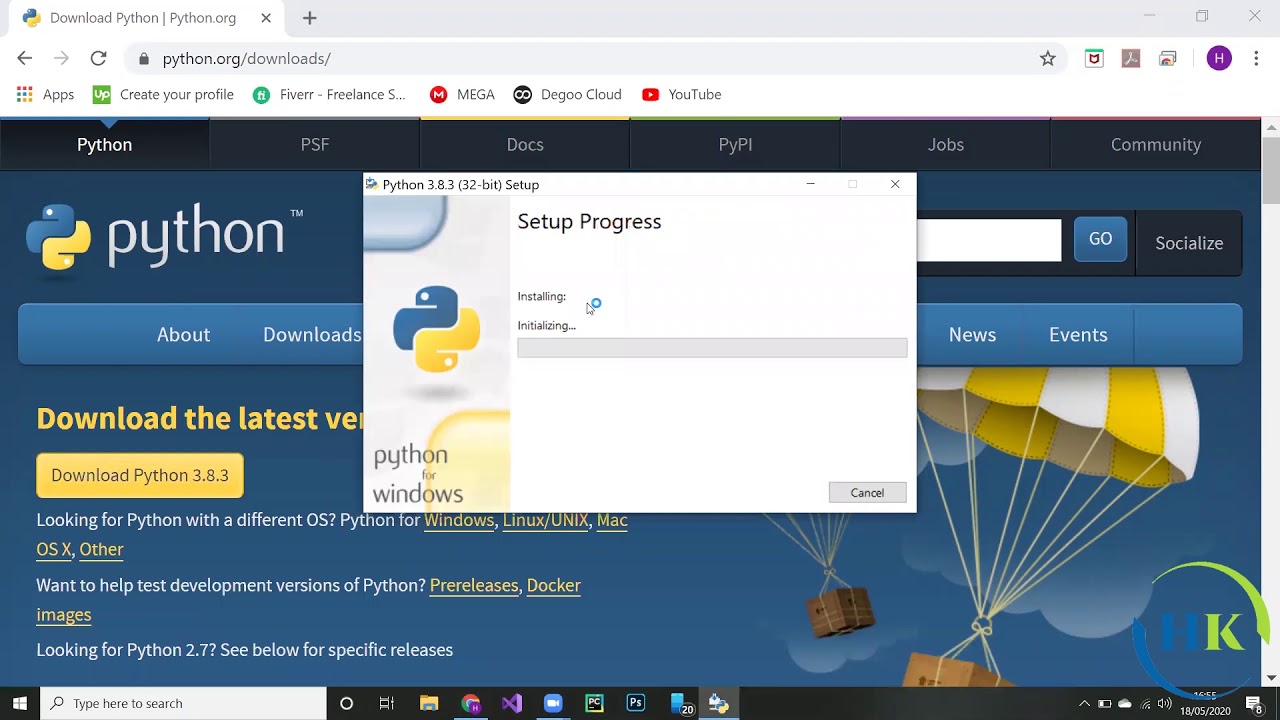Open Visual Studio from the taskbar

tap(512, 703)
